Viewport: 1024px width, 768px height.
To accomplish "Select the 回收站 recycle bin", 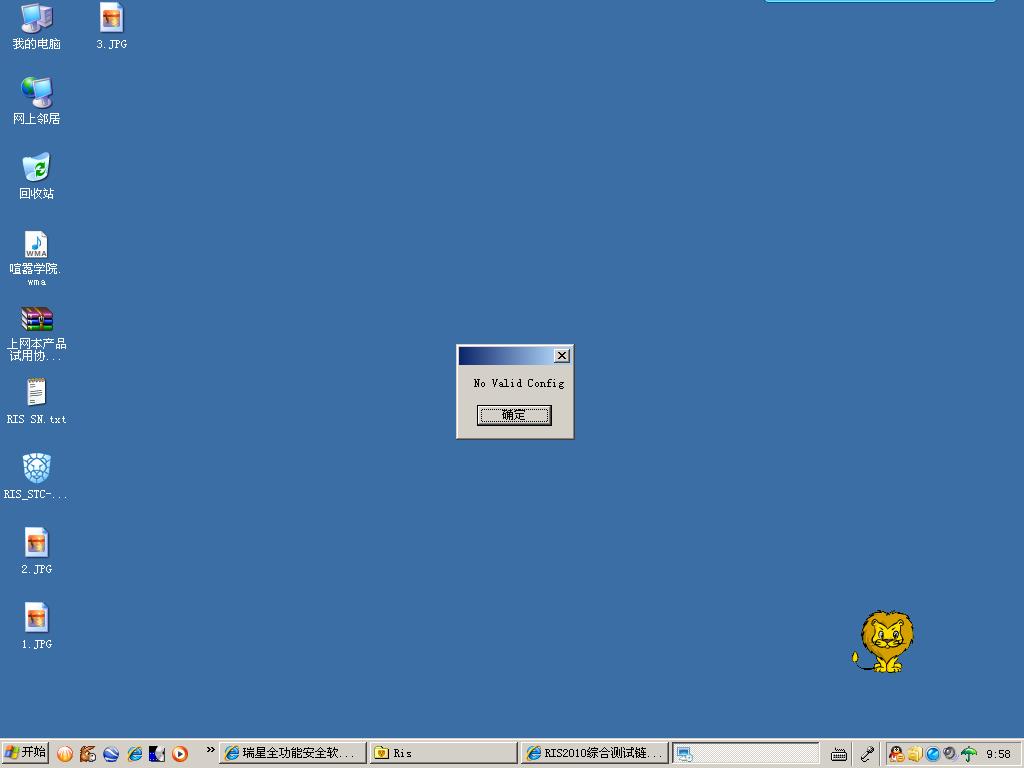I will click(x=37, y=176).
